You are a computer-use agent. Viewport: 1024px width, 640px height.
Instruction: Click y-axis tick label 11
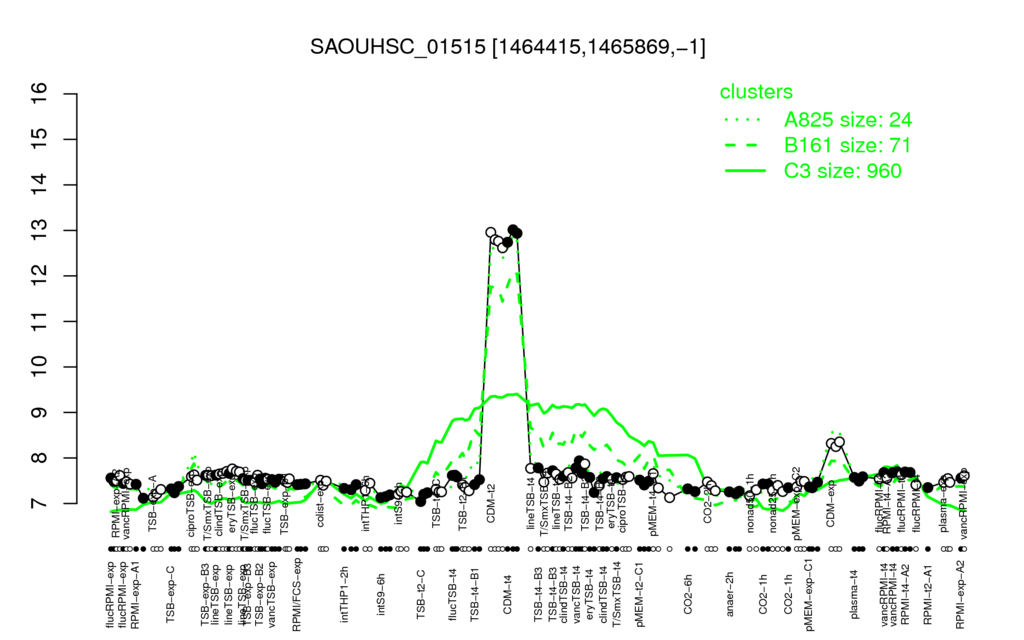[x=40, y=321]
